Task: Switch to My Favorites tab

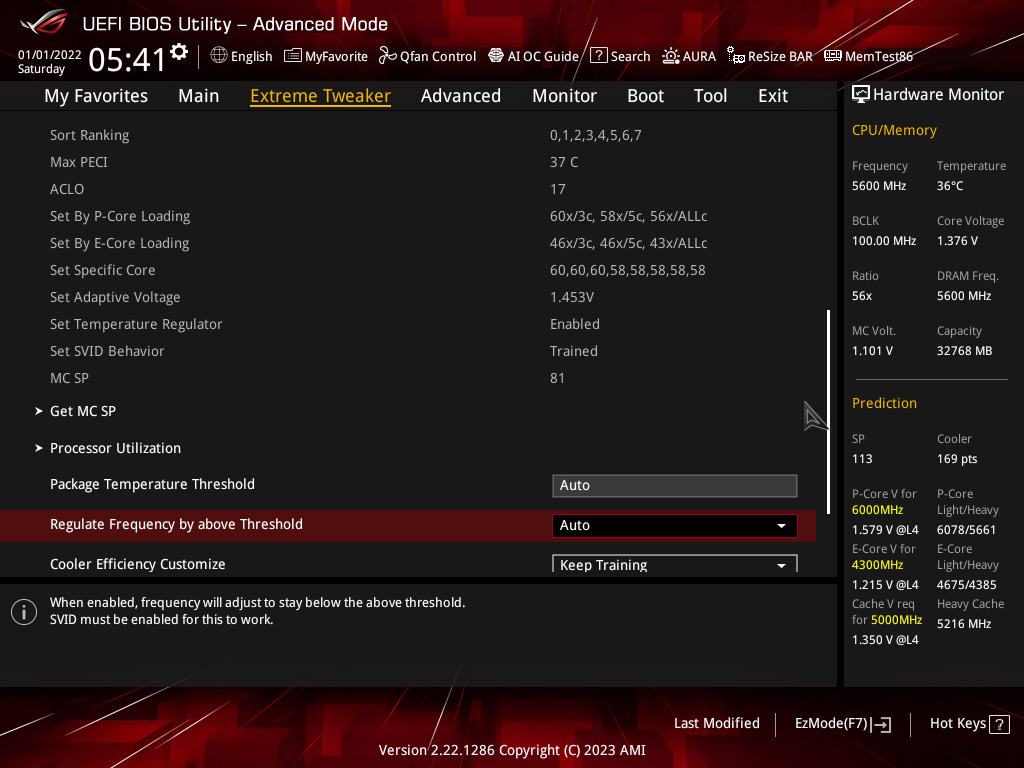Action: tap(96, 96)
